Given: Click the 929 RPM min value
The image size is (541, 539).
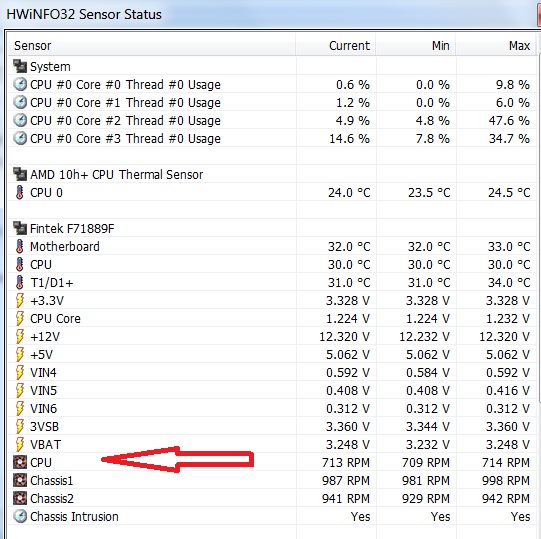Looking at the screenshot, I should (x=426, y=498).
